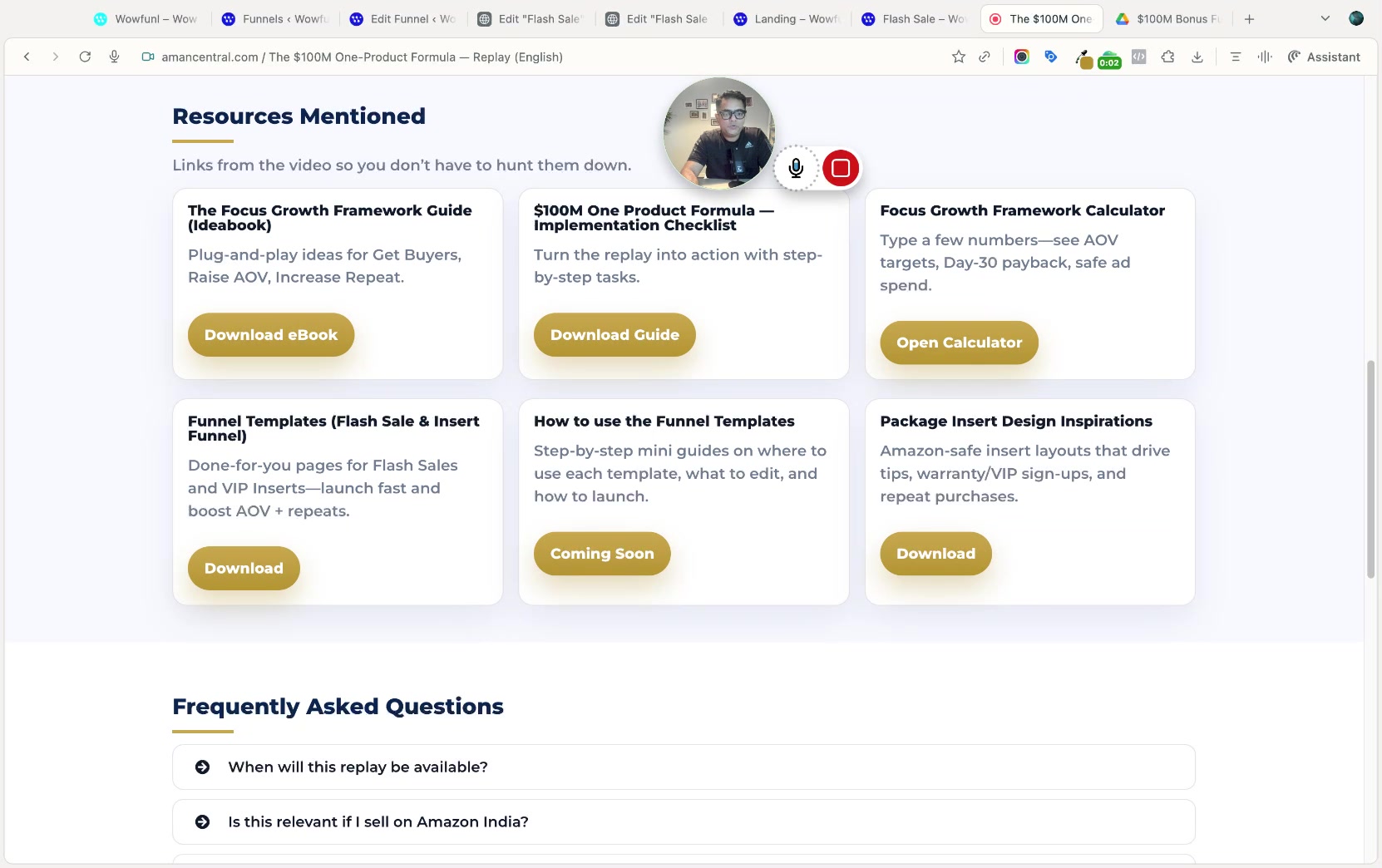Click the presenter webcam video bubble
The width and height of the screenshot is (1382, 868).
click(x=718, y=131)
